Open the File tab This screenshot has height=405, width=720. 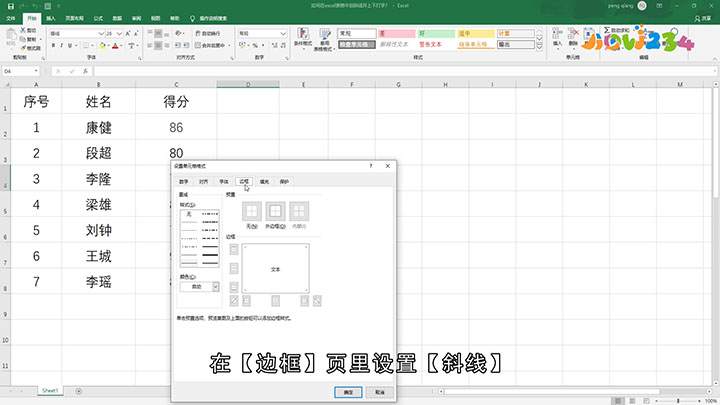[x=11, y=18]
